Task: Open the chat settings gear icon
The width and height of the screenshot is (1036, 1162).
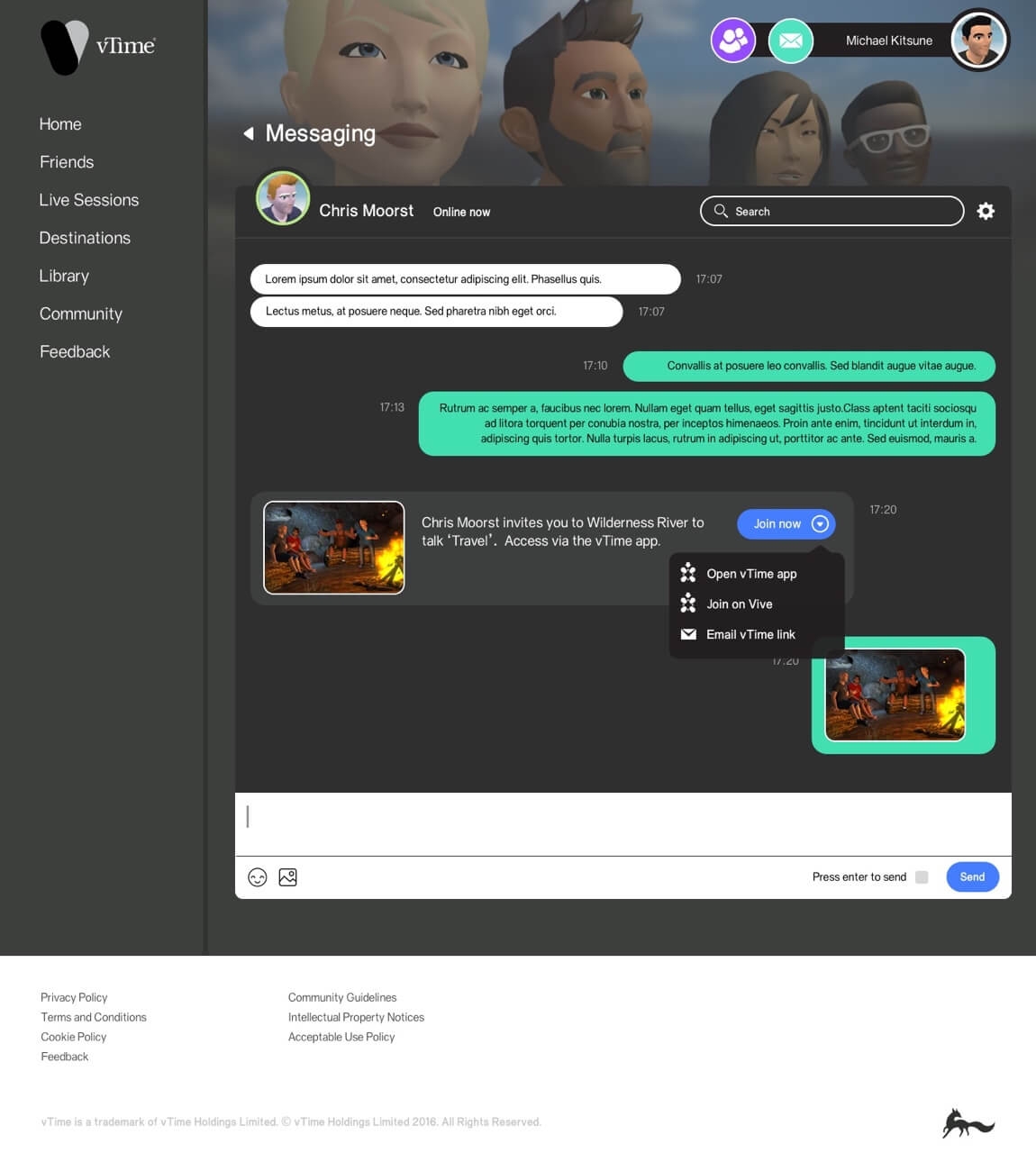Action: 986,211
